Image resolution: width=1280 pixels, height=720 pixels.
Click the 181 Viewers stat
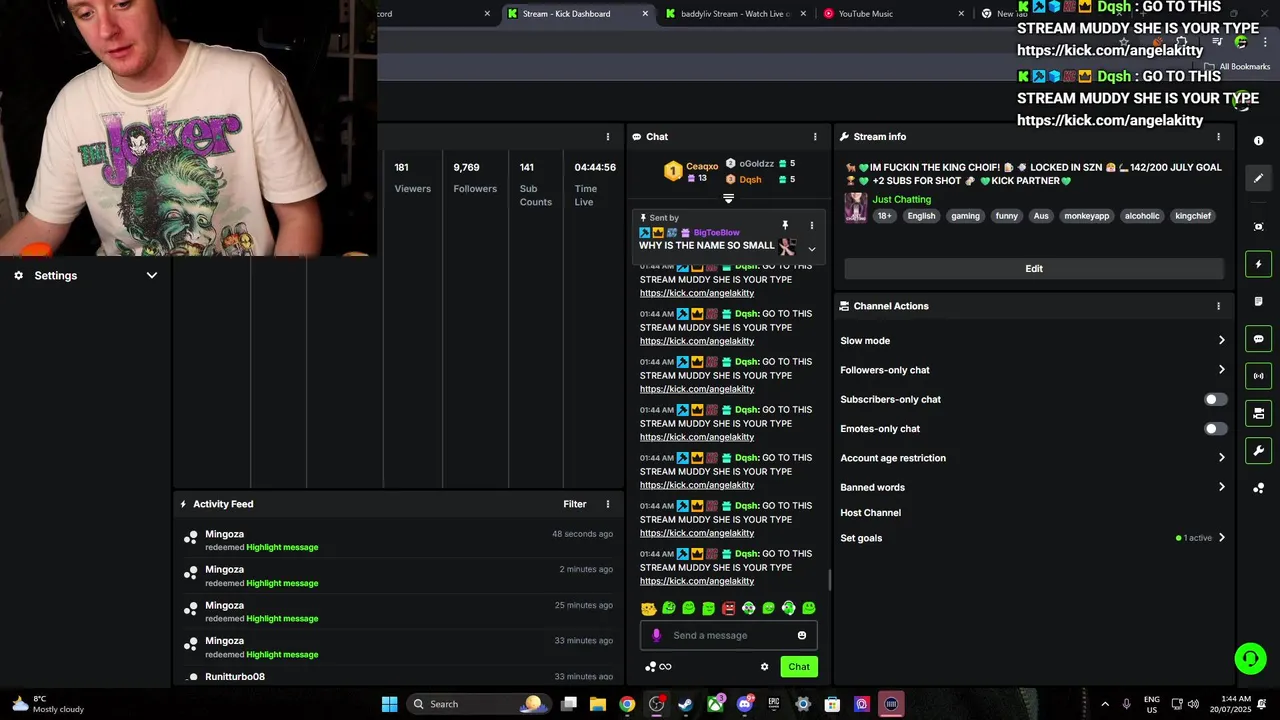(x=412, y=178)
